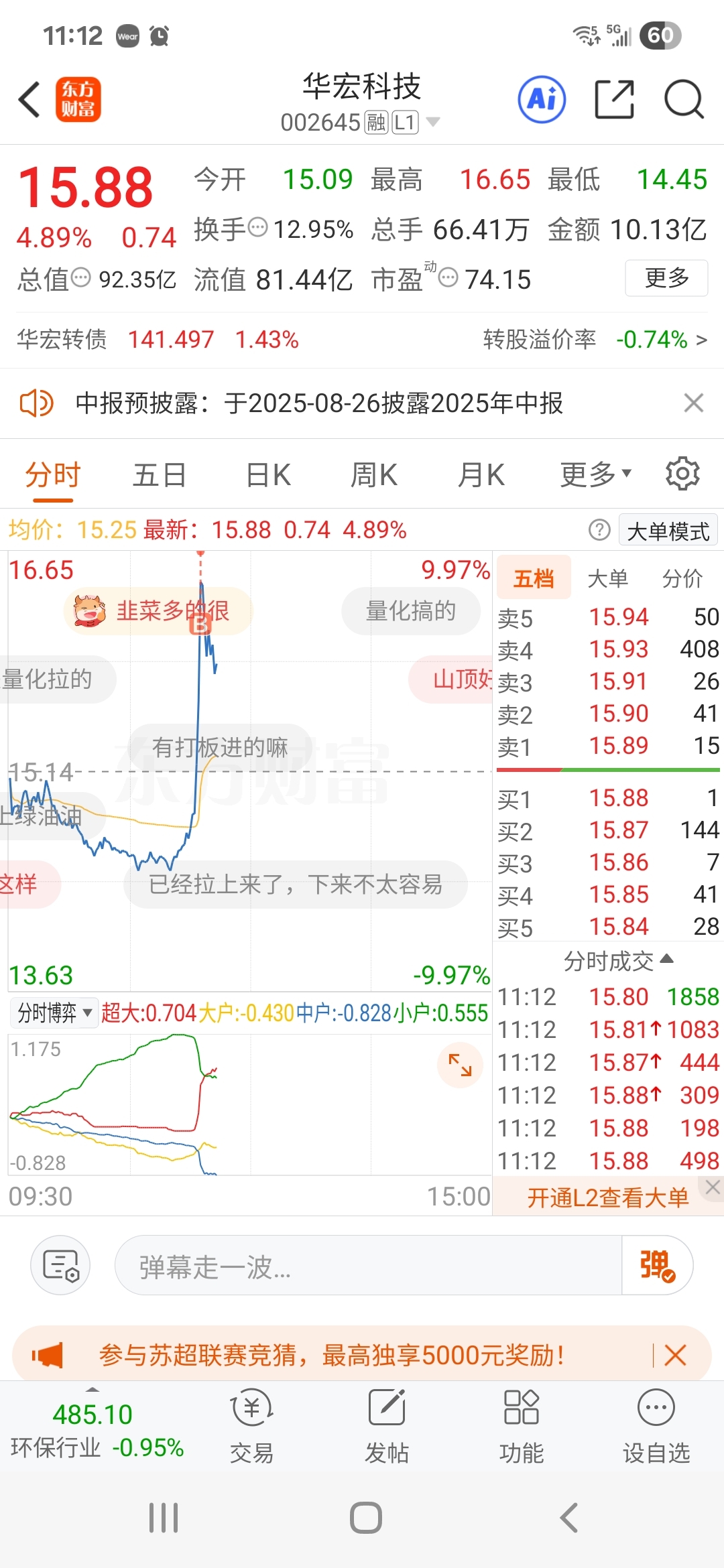The image size is (724, 1568).
Task: Open the Ai assistant icon
Action: (x=542, y=99)
